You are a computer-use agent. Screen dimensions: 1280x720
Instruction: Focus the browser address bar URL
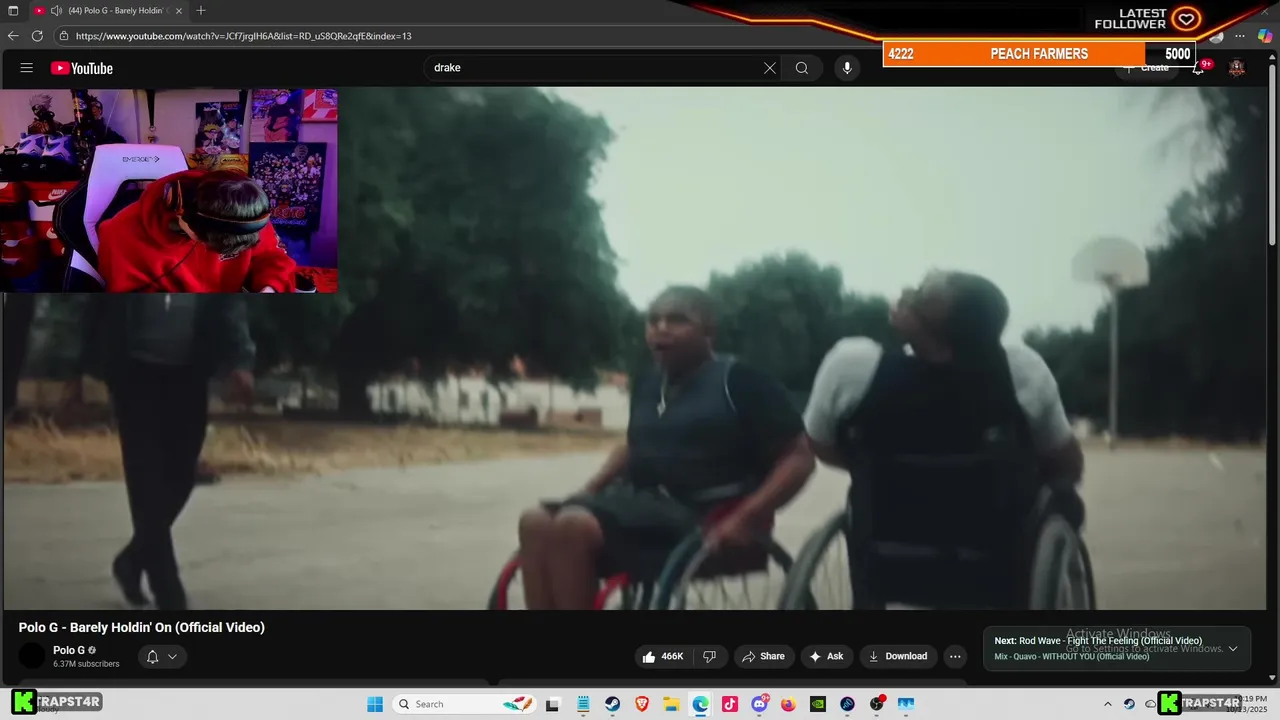click(244, 36)
